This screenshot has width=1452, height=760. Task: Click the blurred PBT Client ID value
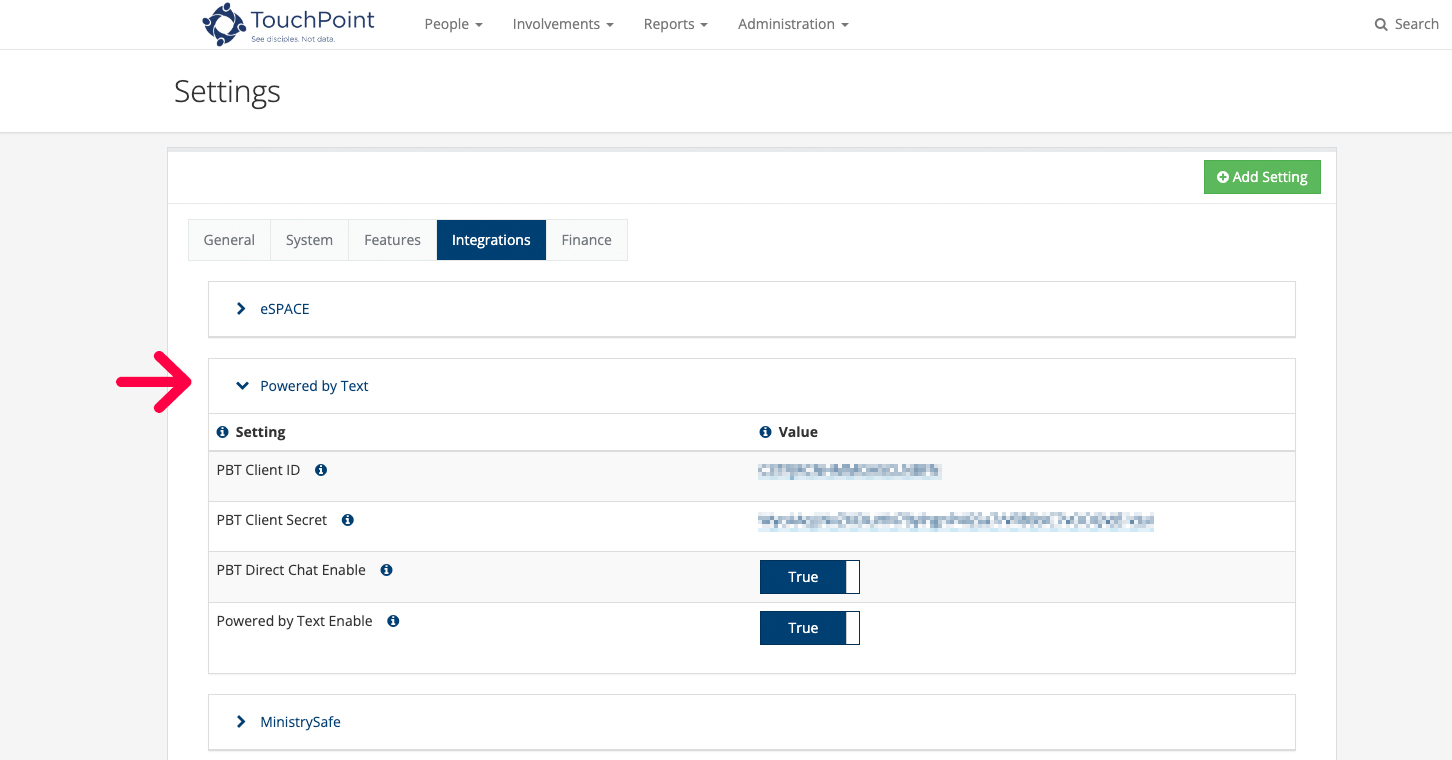pos(849,470)
